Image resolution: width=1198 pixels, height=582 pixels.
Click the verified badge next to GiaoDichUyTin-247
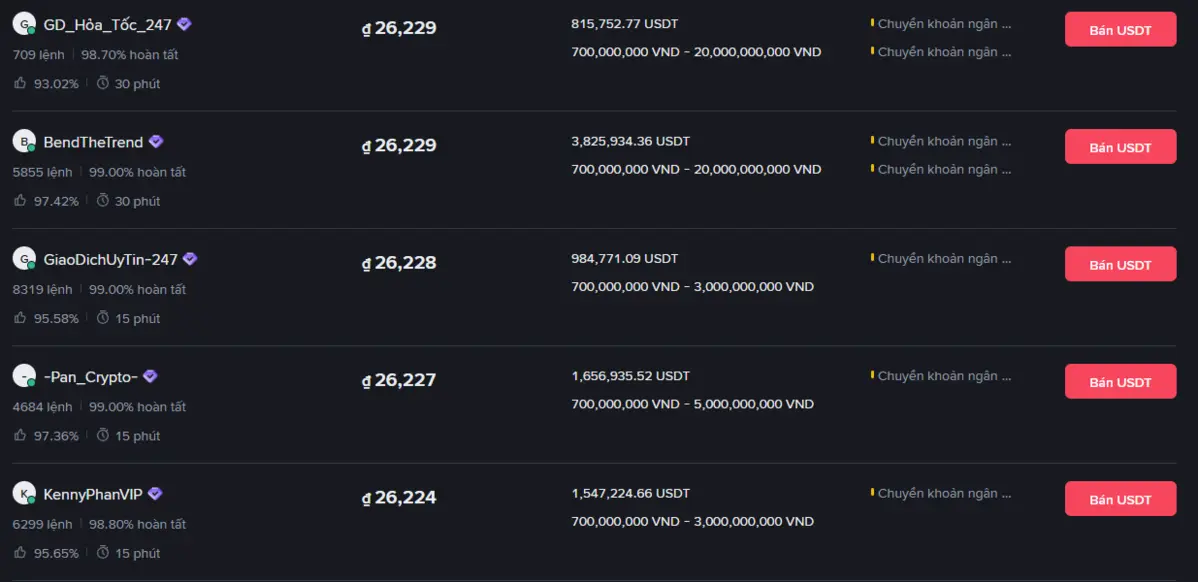[191, 258]
